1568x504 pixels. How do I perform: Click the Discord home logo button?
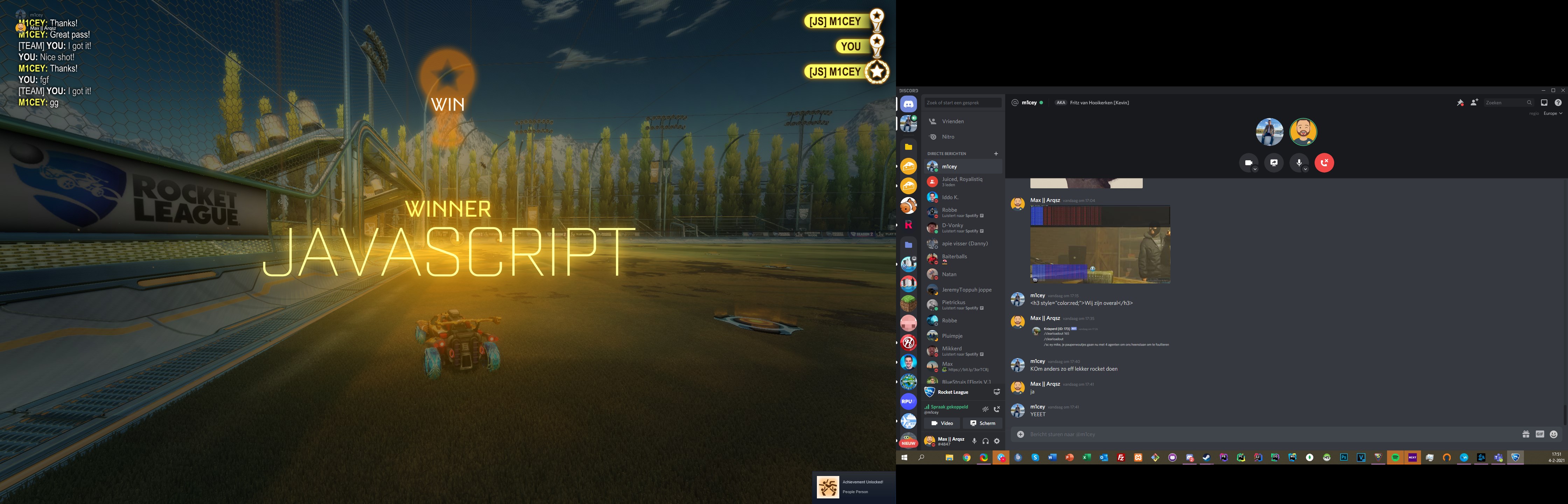coord(908,104)
